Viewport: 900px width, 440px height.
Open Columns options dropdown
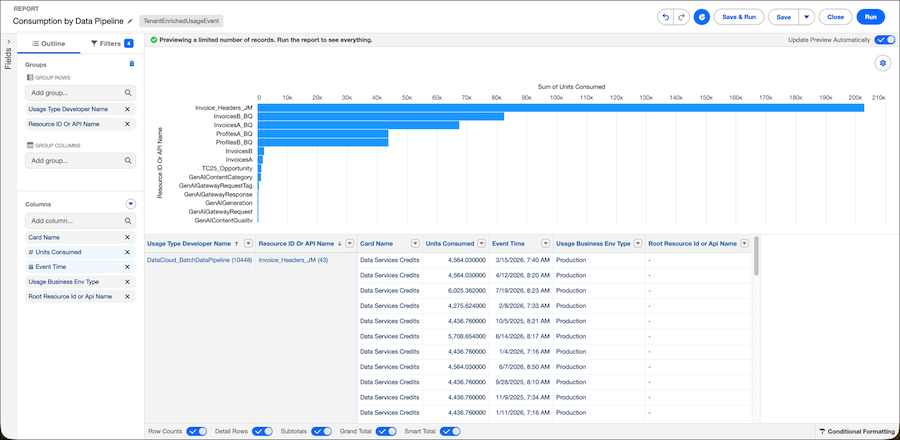click(x=131, y=204)
